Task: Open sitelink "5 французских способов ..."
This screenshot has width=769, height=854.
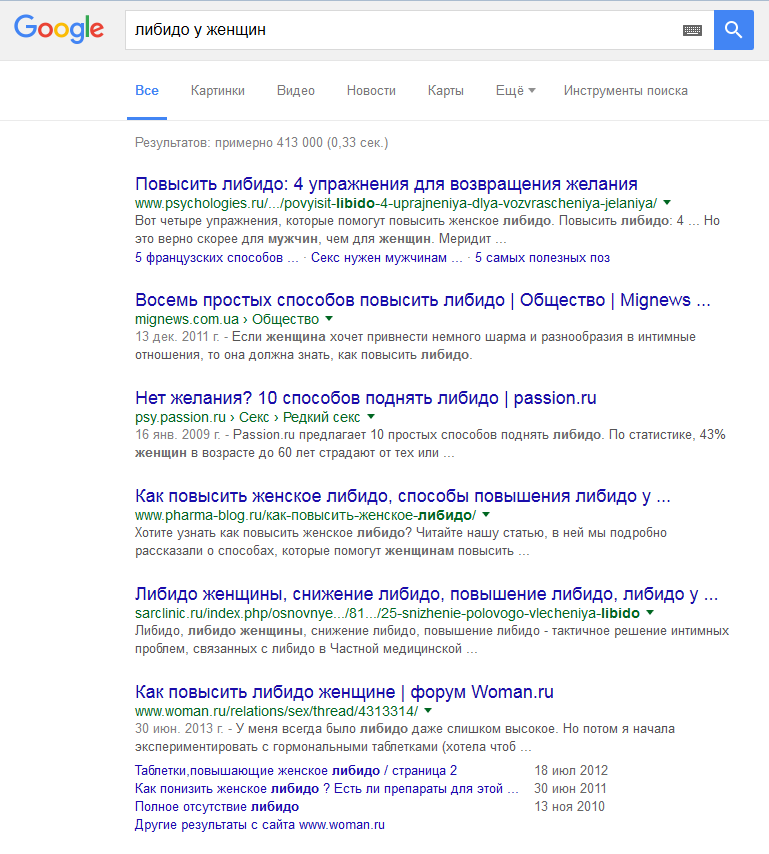Action: [x=217, y=258]
